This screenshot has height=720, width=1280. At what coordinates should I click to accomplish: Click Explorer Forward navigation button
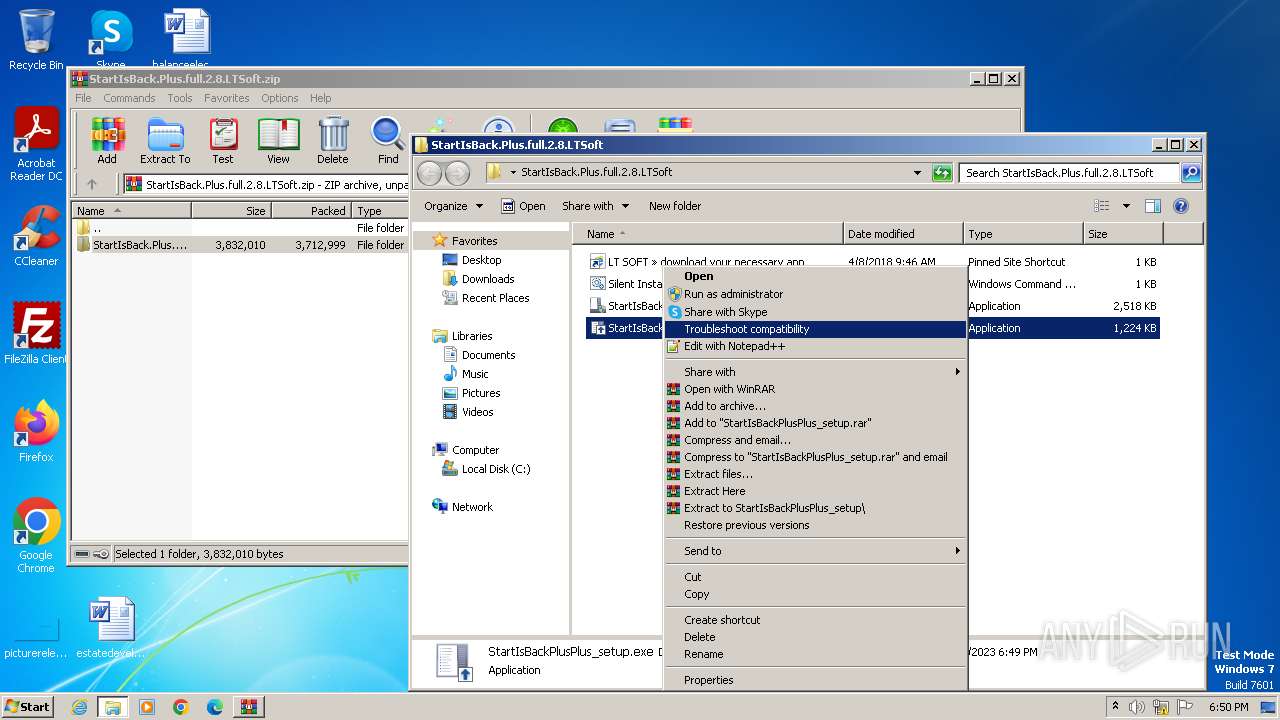pyautogui.click(x=457, y=172)
